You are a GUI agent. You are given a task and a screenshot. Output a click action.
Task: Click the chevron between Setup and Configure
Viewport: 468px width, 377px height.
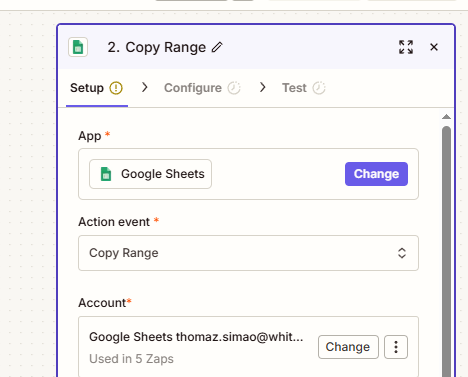tap(144, 87)
